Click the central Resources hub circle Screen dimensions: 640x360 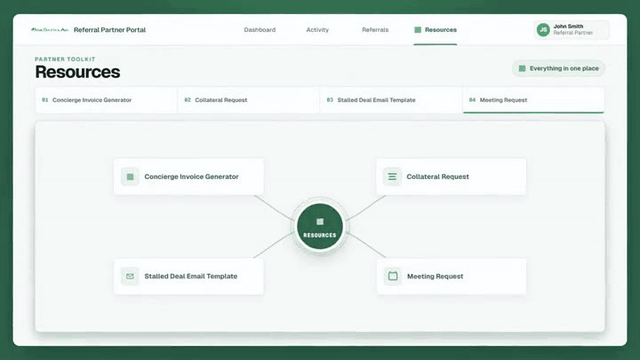point(320,227)
